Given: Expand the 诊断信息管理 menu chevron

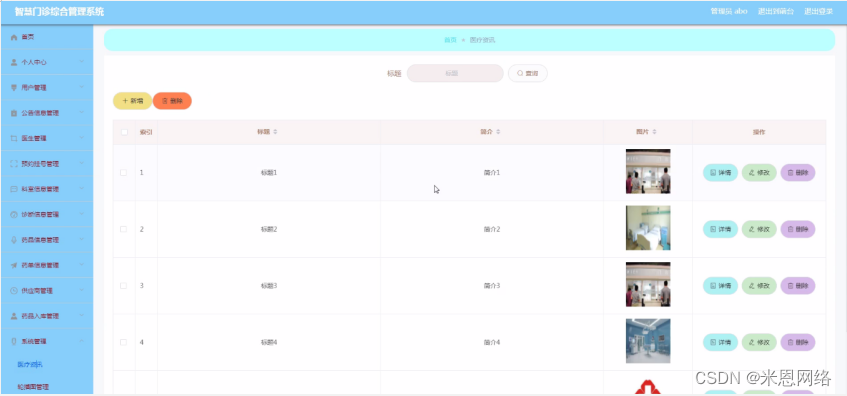Looking at the screenshot, I should click(x=82, y=214).
